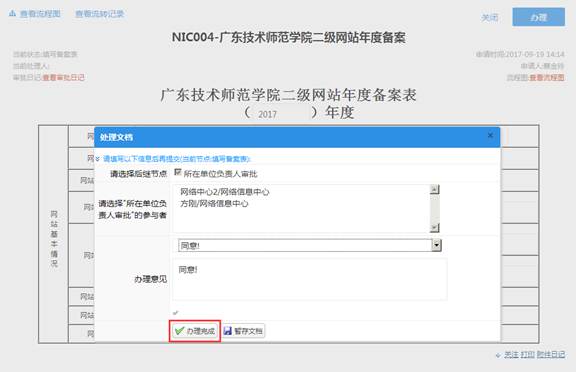
Task: Open the red 查看审批日记 link
Action: coord(64,77)
